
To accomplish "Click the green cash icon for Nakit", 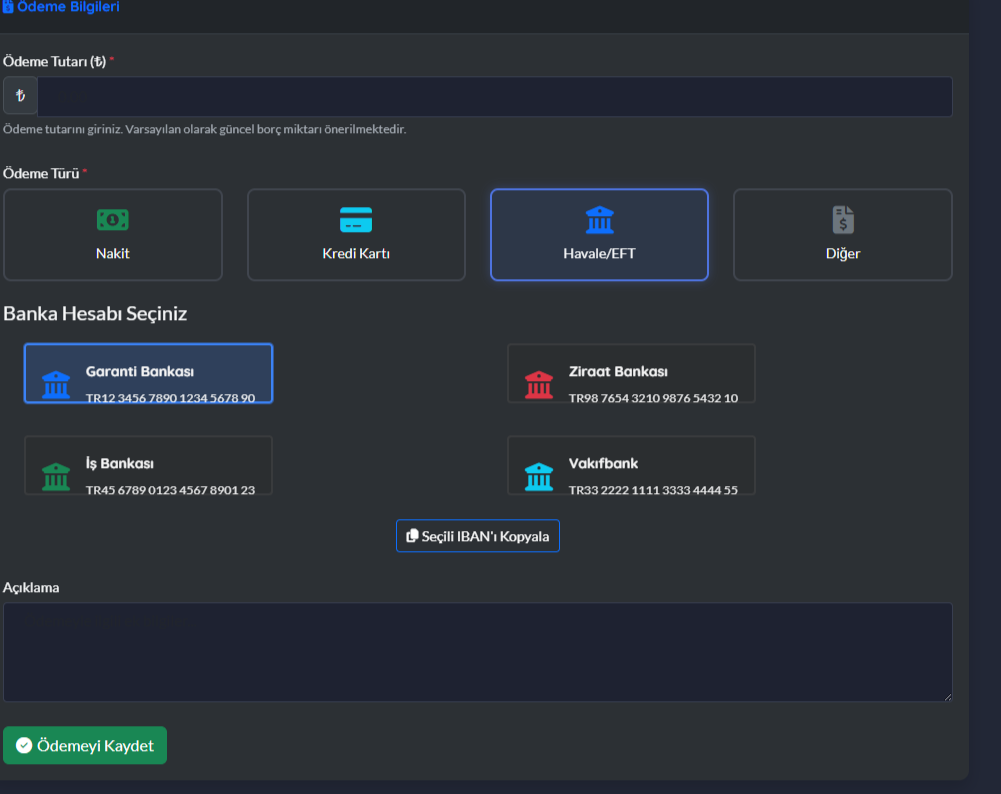I will pos(113,219).
